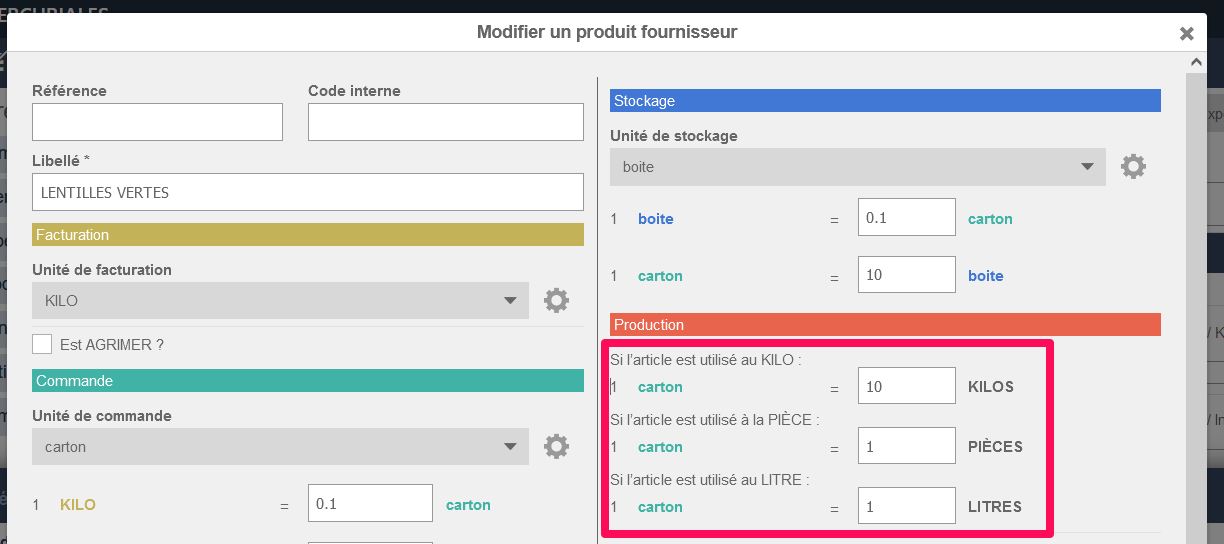Click the KILO to carton conversion field
Image resolution: width=1224 pixels, height=544 pixels.
coord(370,504)
